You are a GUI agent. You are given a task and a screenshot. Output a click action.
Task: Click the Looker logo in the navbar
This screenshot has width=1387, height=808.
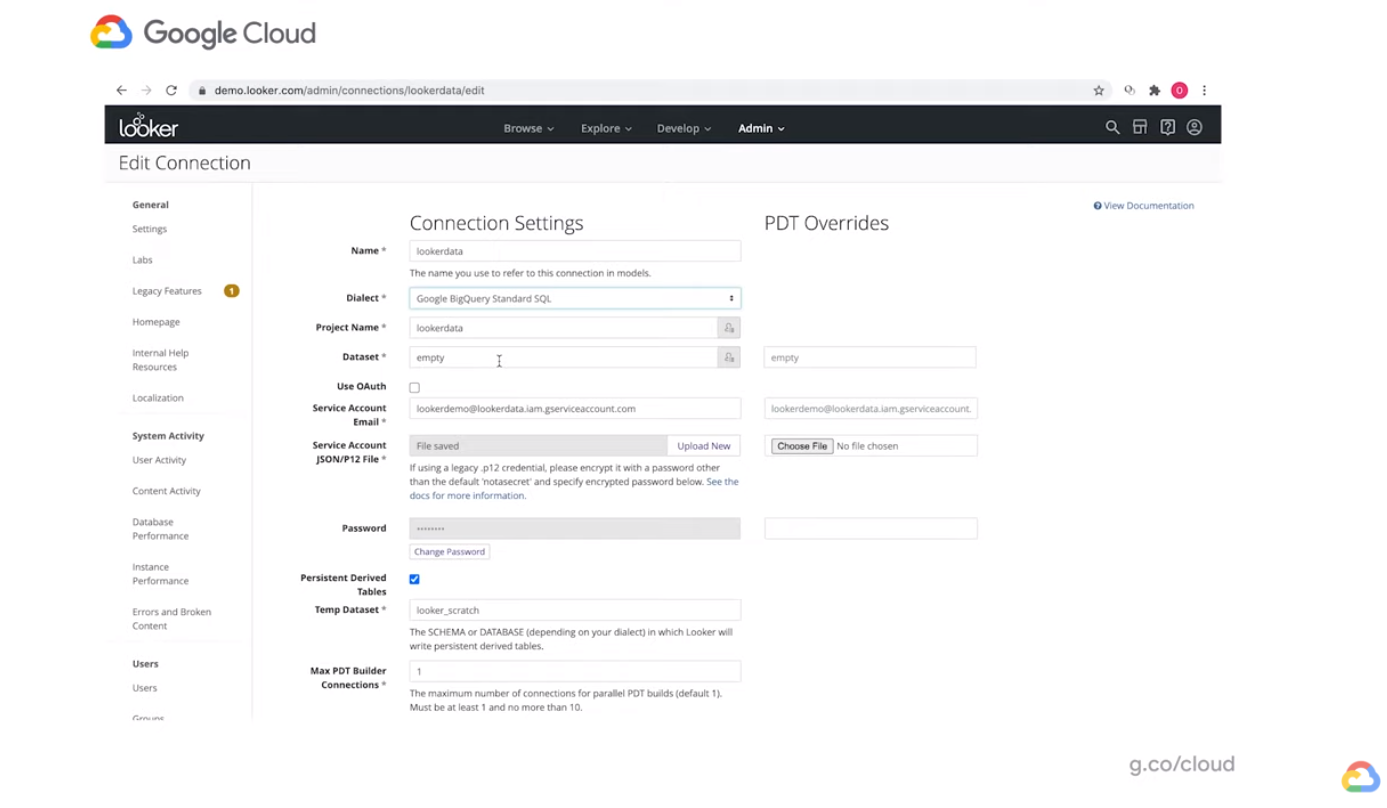point(147,126)
